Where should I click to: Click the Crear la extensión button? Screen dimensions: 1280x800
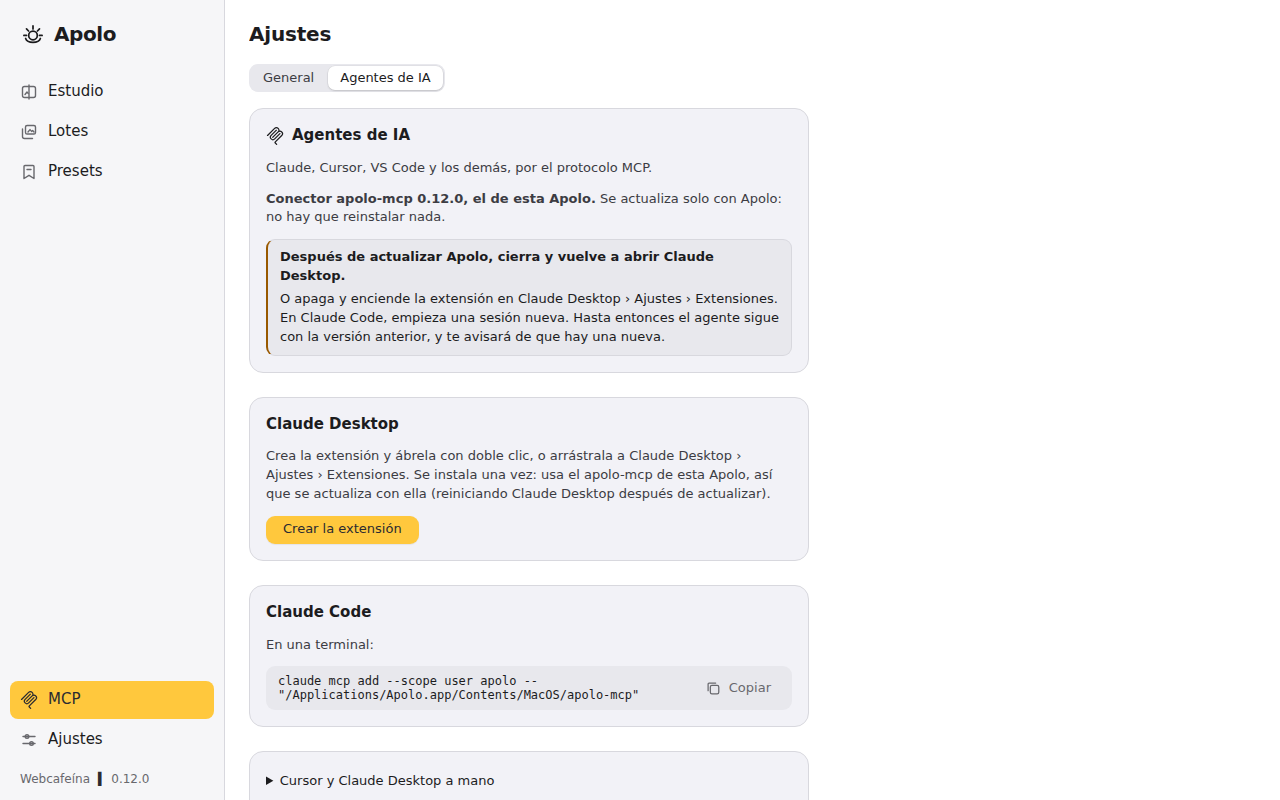pos(342,529)
